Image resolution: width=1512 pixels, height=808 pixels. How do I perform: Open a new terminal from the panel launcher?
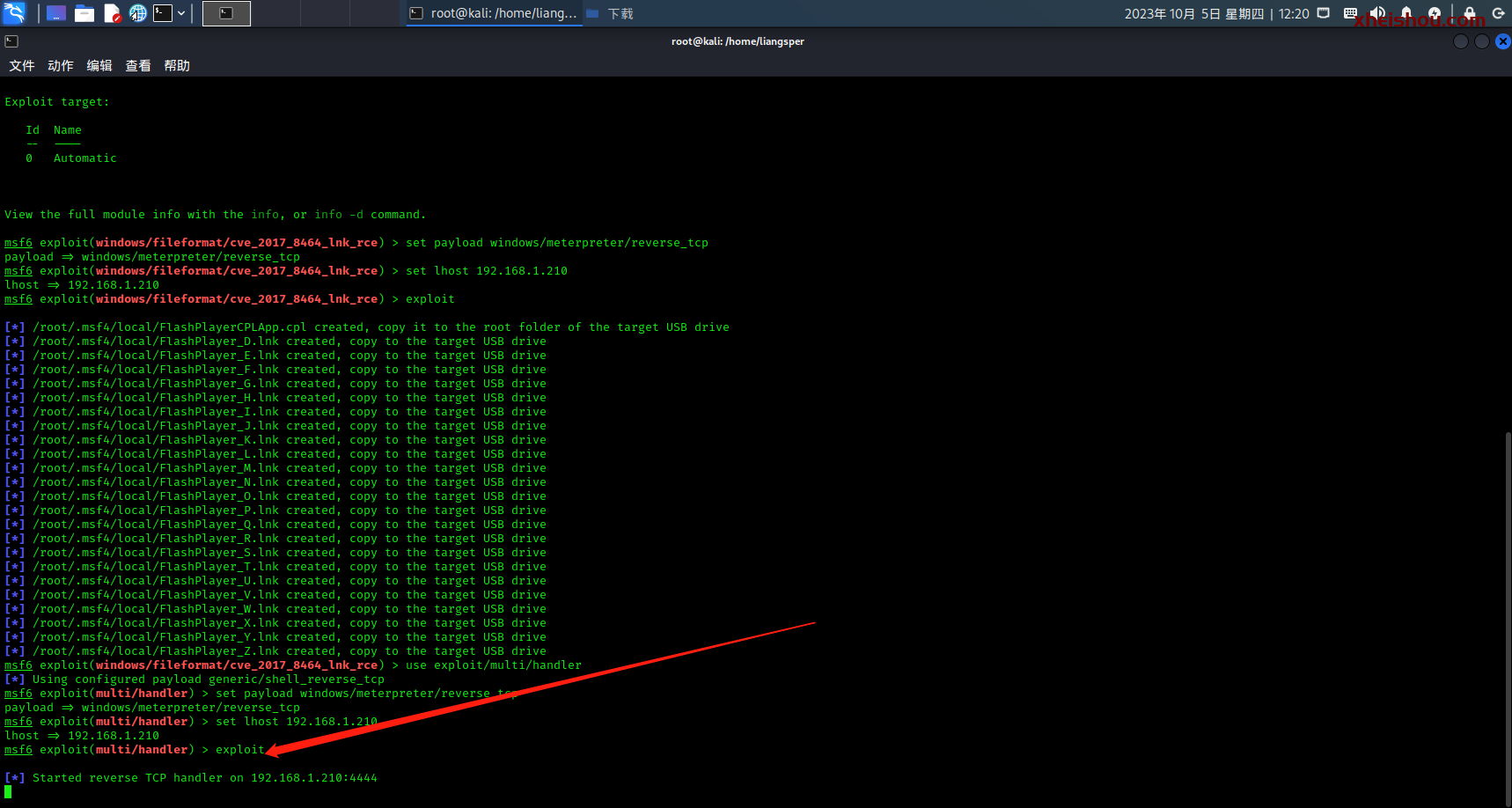[163, 13]
